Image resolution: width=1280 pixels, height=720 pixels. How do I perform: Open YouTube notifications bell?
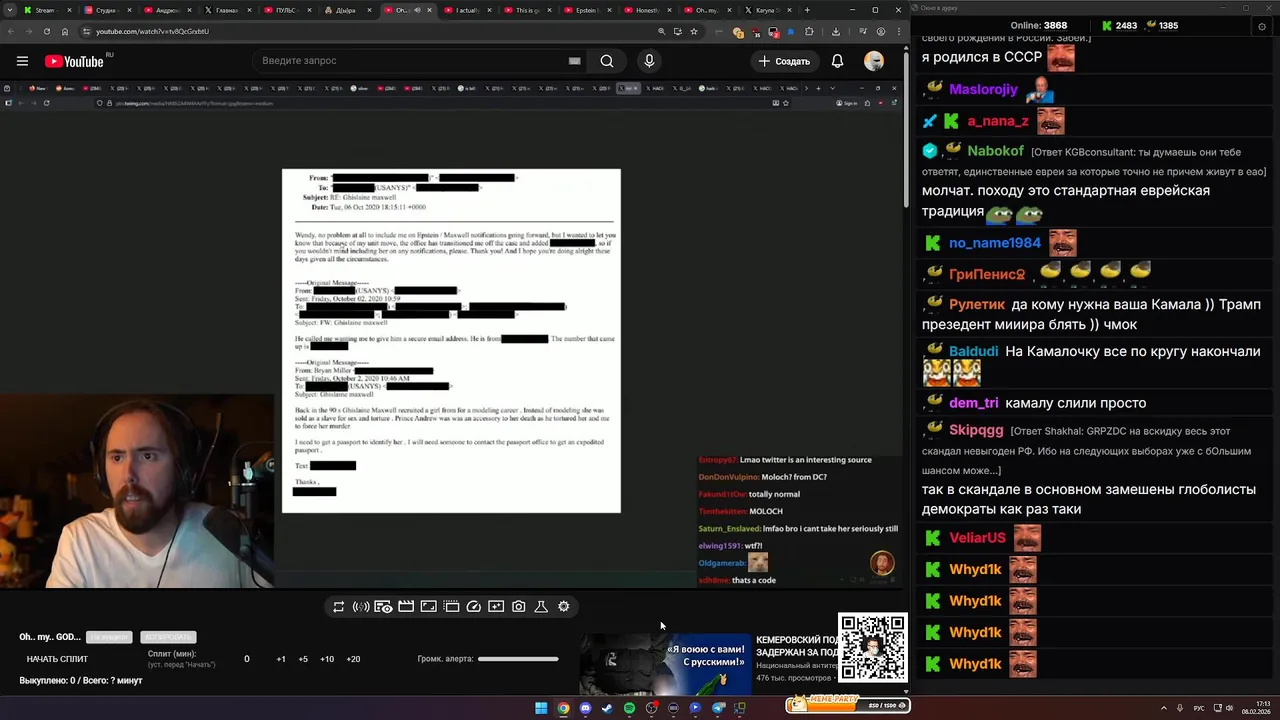tap(837, 61)
